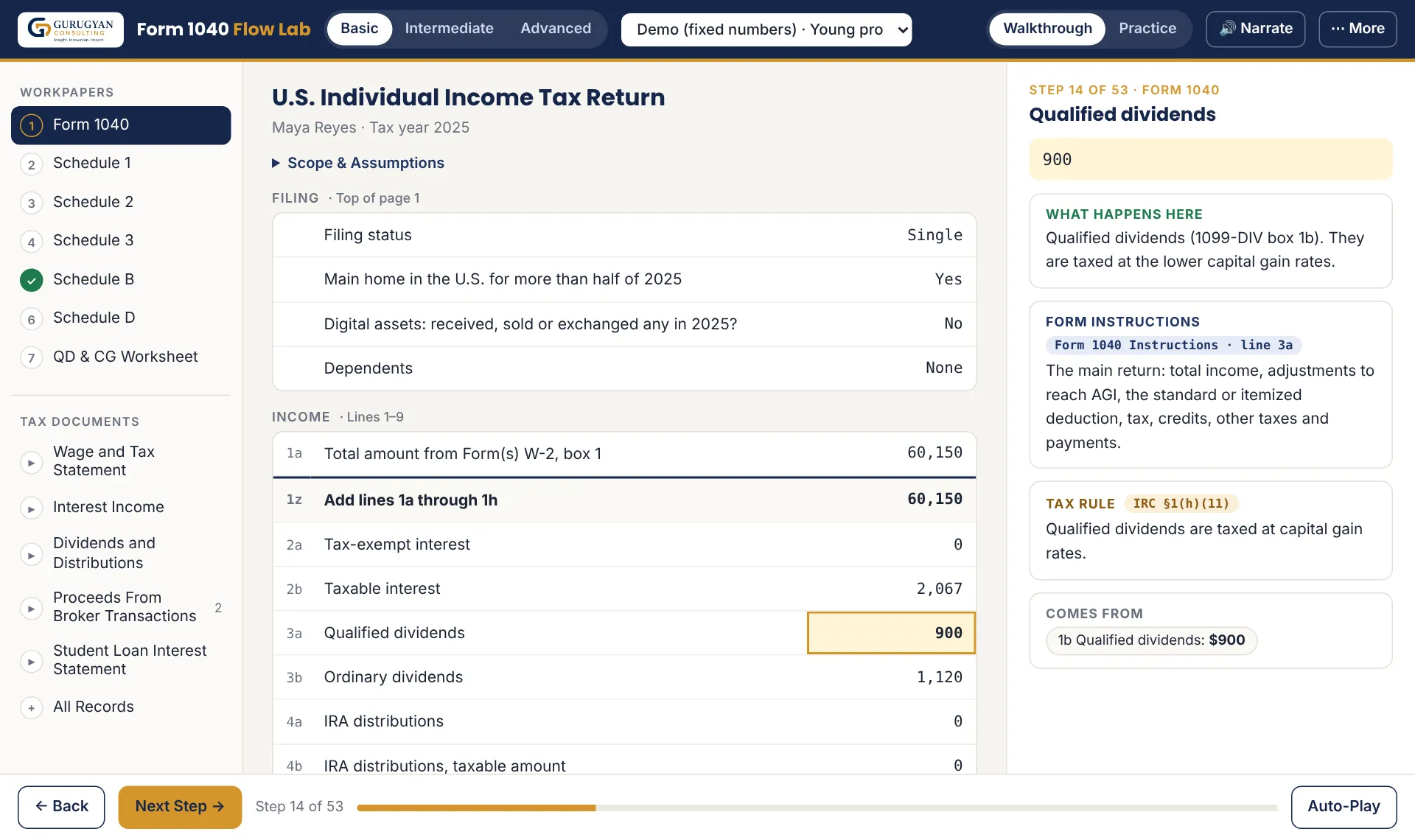Viewport: 1415px width, 840px height.
Task: Click the number 7 circle beside QD & CG Worksheet
Action: tap(31, 358)
